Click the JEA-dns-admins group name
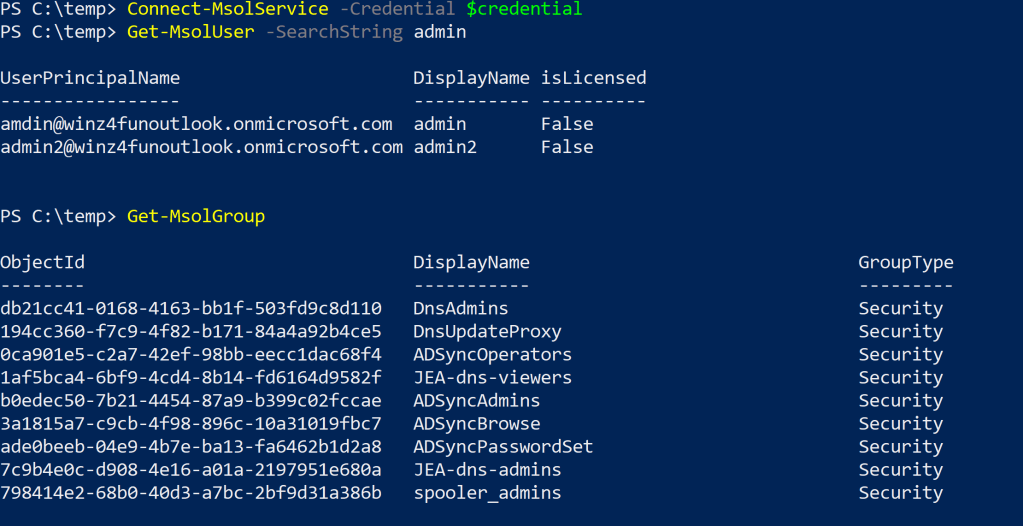Screen dimensions: 1023x526 [x=487, y=470]
